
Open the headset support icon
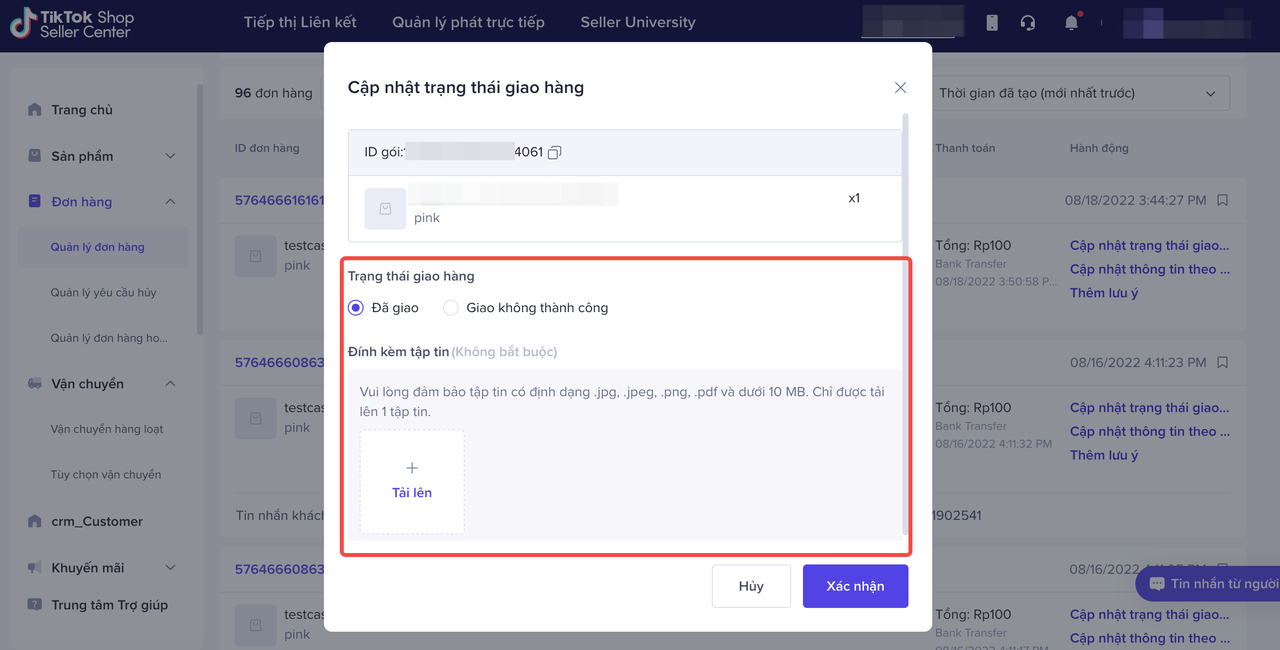(1028, 22)
